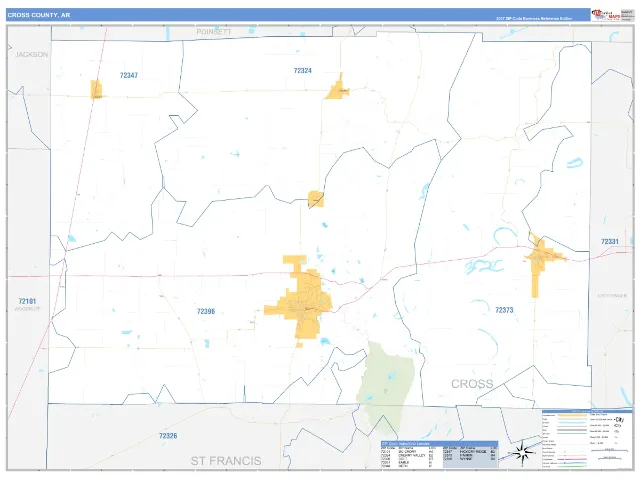Select ZIP code label 72347
This screenshot has height=480, width=640.
129,76
